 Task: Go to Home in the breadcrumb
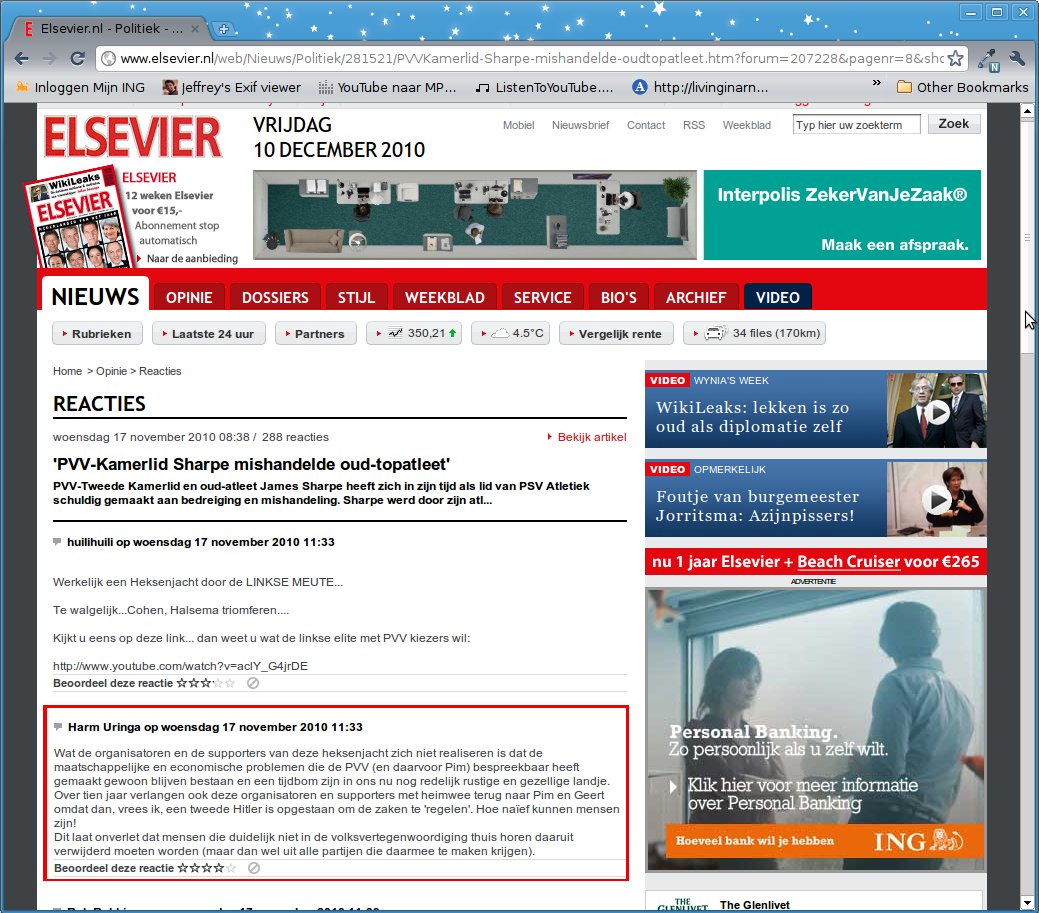(67, 371)
